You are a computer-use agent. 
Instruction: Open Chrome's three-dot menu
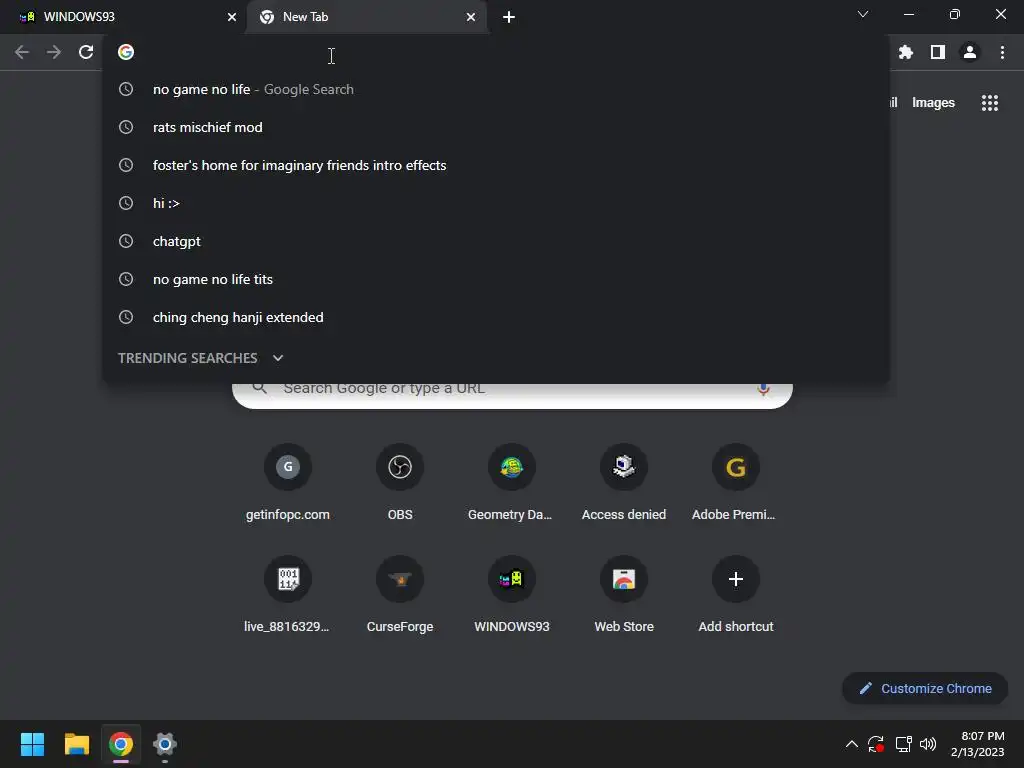1002,52
